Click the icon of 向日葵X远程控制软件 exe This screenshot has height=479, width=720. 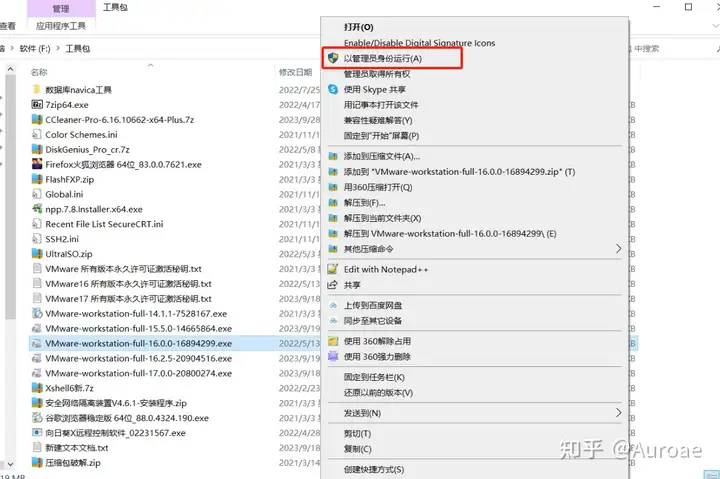click(37, 433)
